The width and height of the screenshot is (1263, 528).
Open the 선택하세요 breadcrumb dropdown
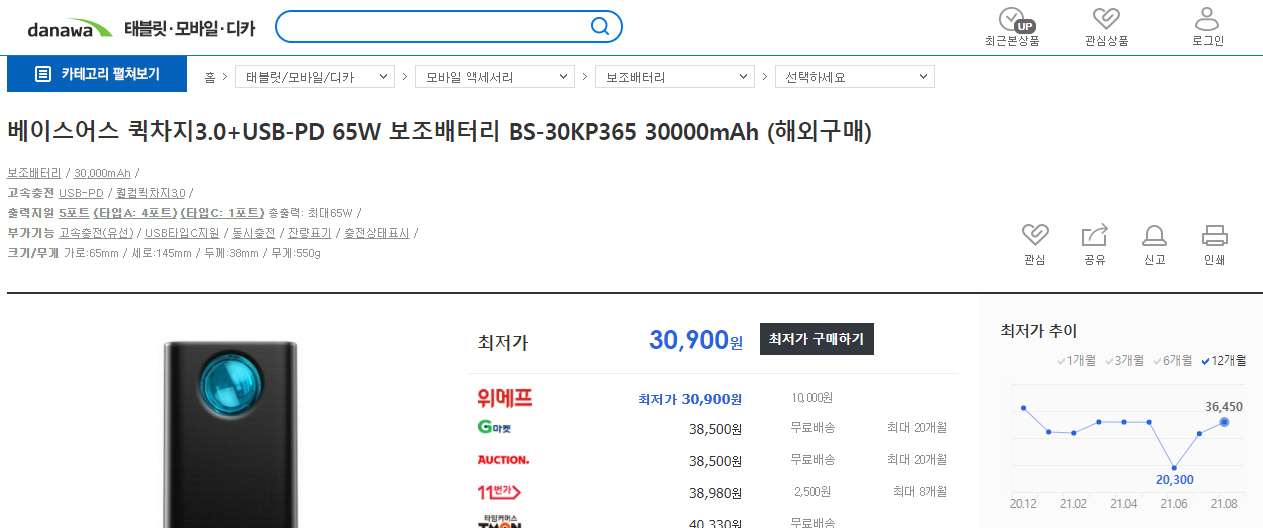point(855,77)
